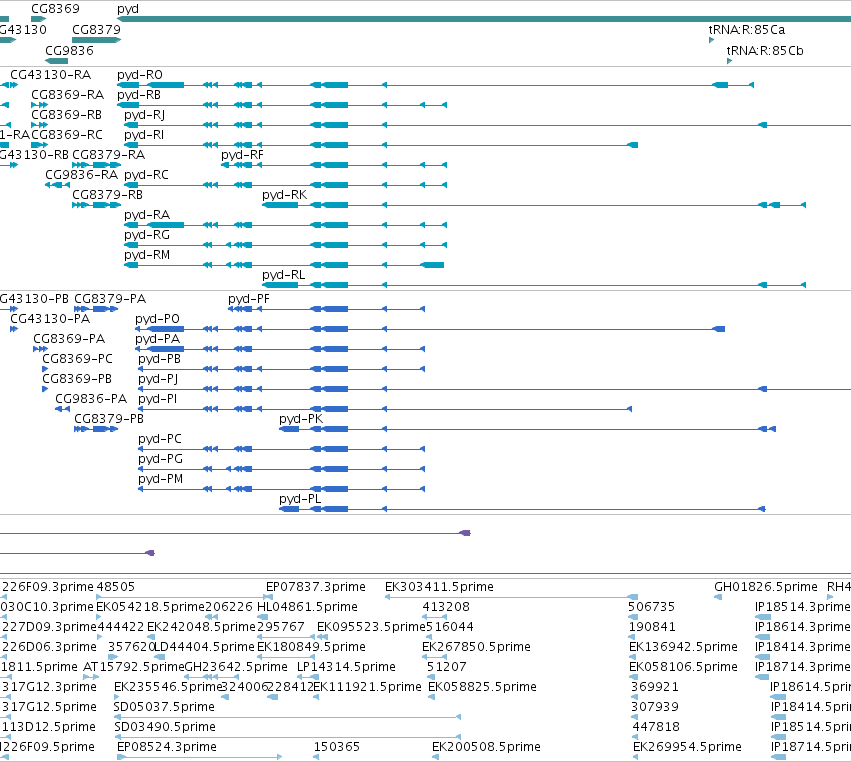Click the CG8369-RC transcript label

point(67,134)
